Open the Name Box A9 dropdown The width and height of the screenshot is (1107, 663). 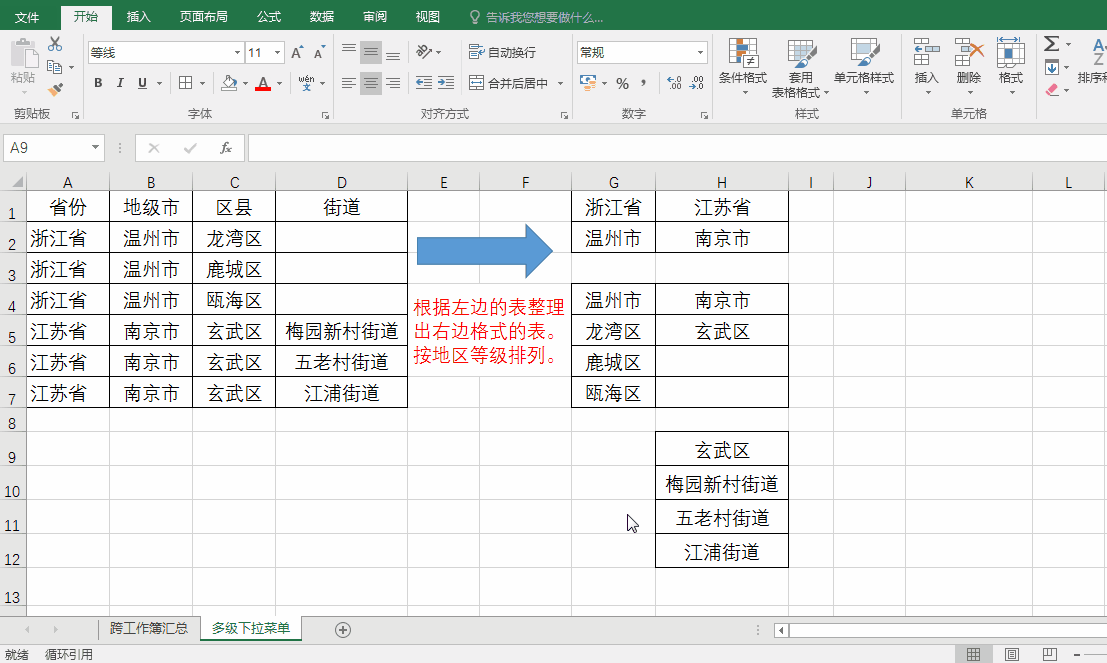(x=95, y=148)
